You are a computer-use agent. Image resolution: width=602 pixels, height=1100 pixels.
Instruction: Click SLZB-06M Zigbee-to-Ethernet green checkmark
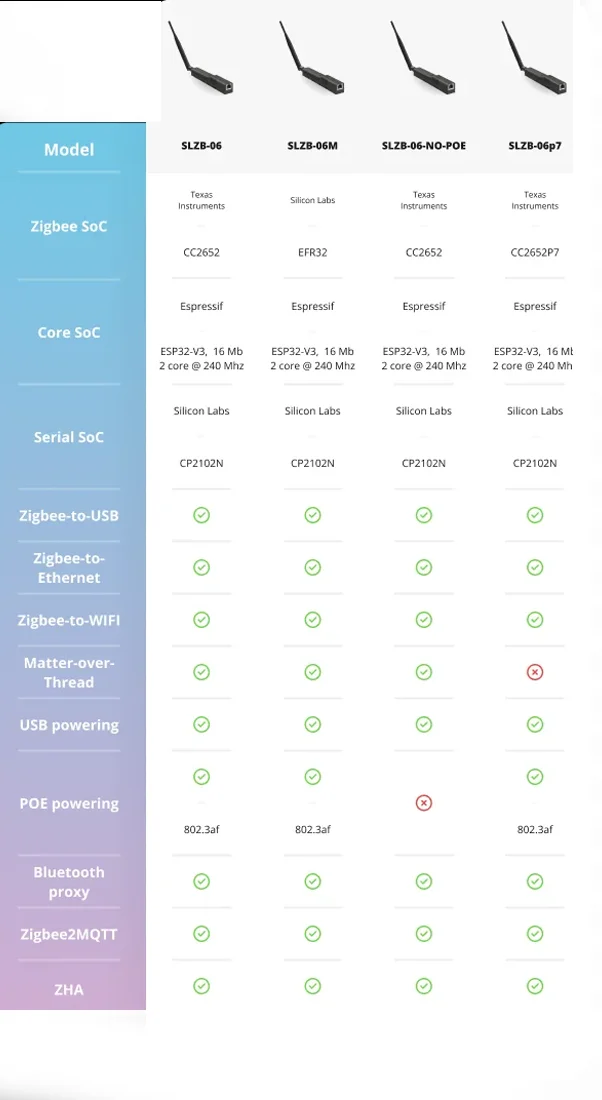pos(312,567)
